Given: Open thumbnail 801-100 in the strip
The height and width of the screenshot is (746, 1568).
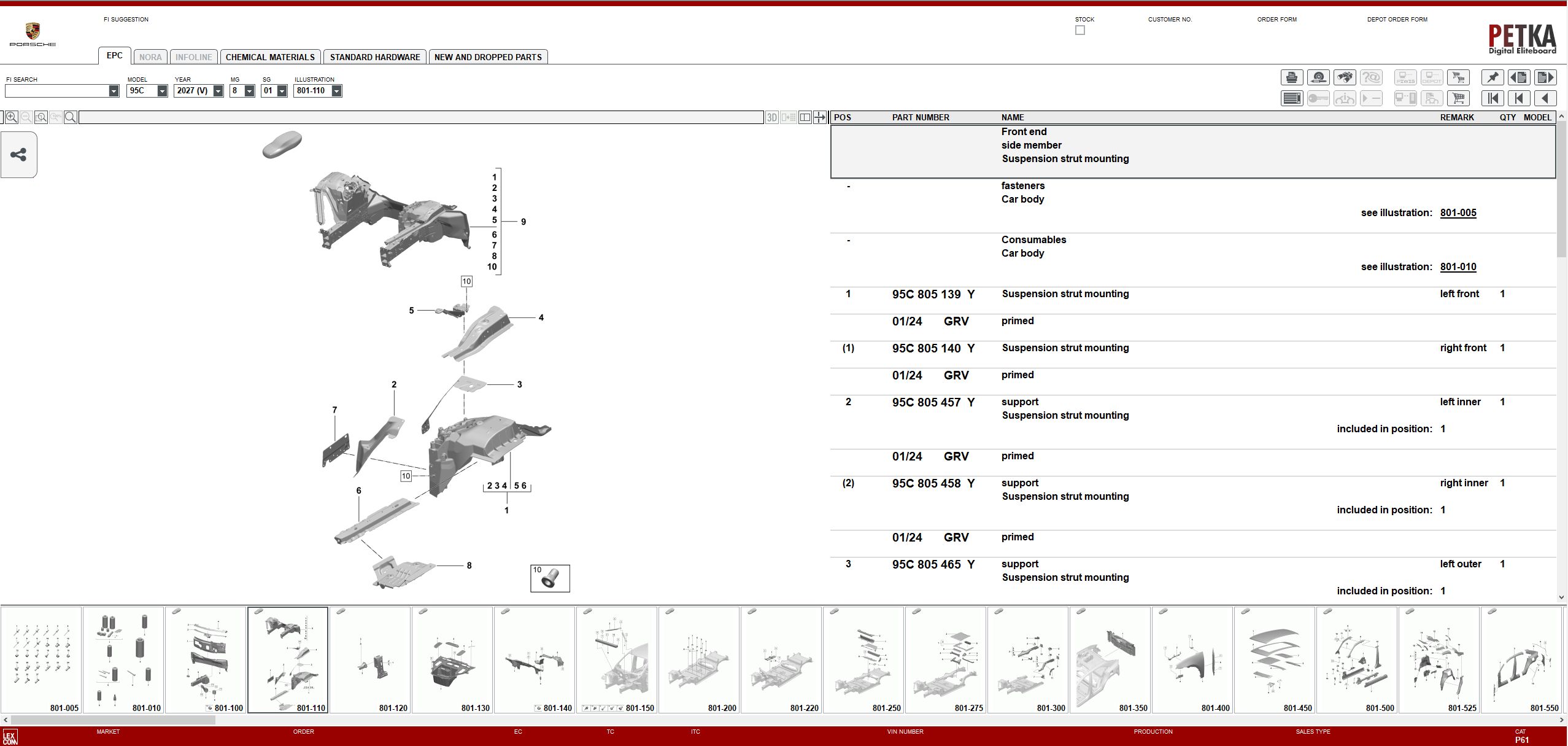Looking at the screenshot, I should (206, 660).
